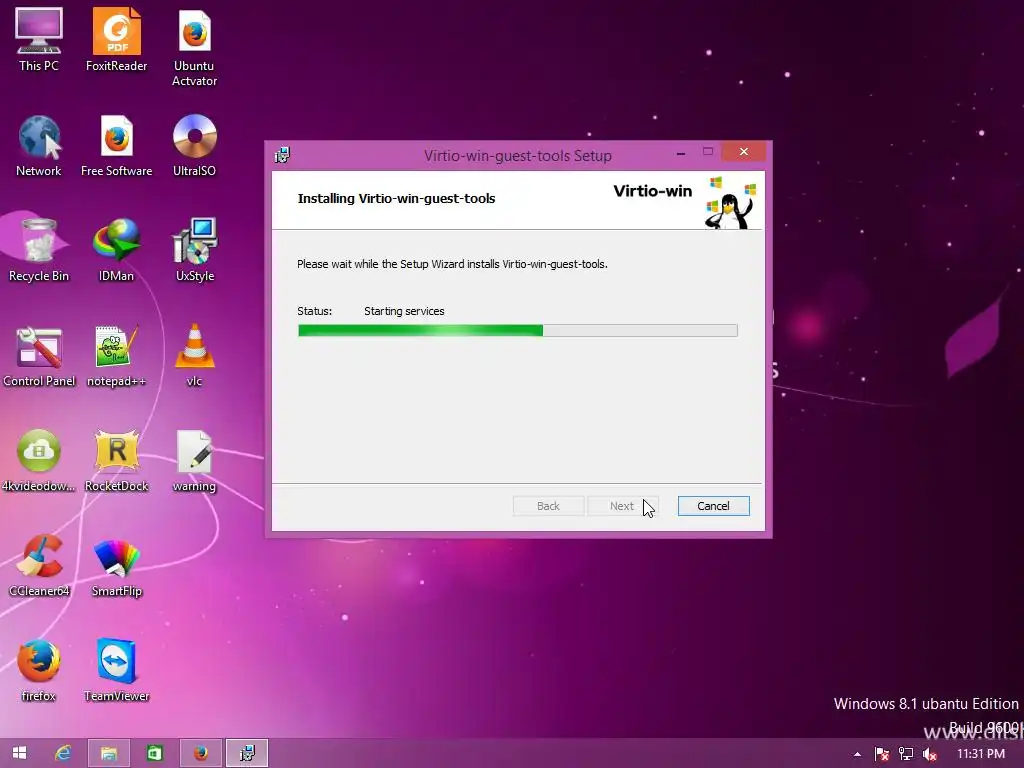
Task: Select the notepad++ desktop icon
Action: point(116,355)
